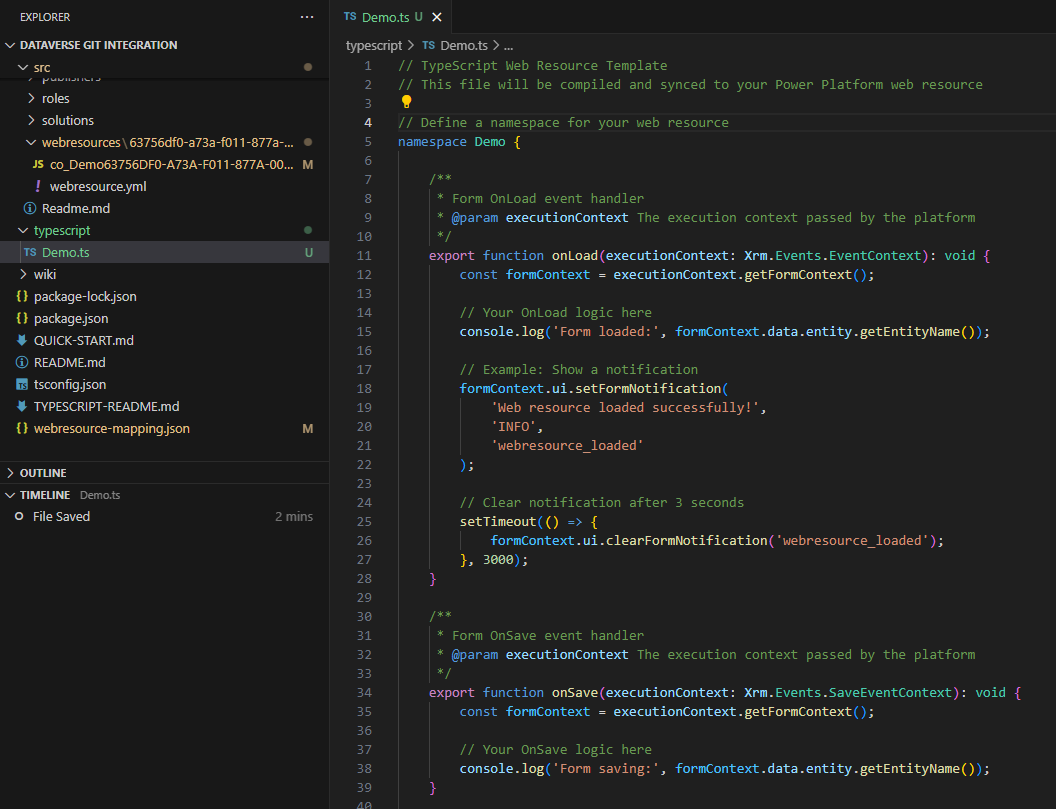Expand the OUTLINE panel
This screenshot has height=809, width=1056.
[x=164, y=473]
